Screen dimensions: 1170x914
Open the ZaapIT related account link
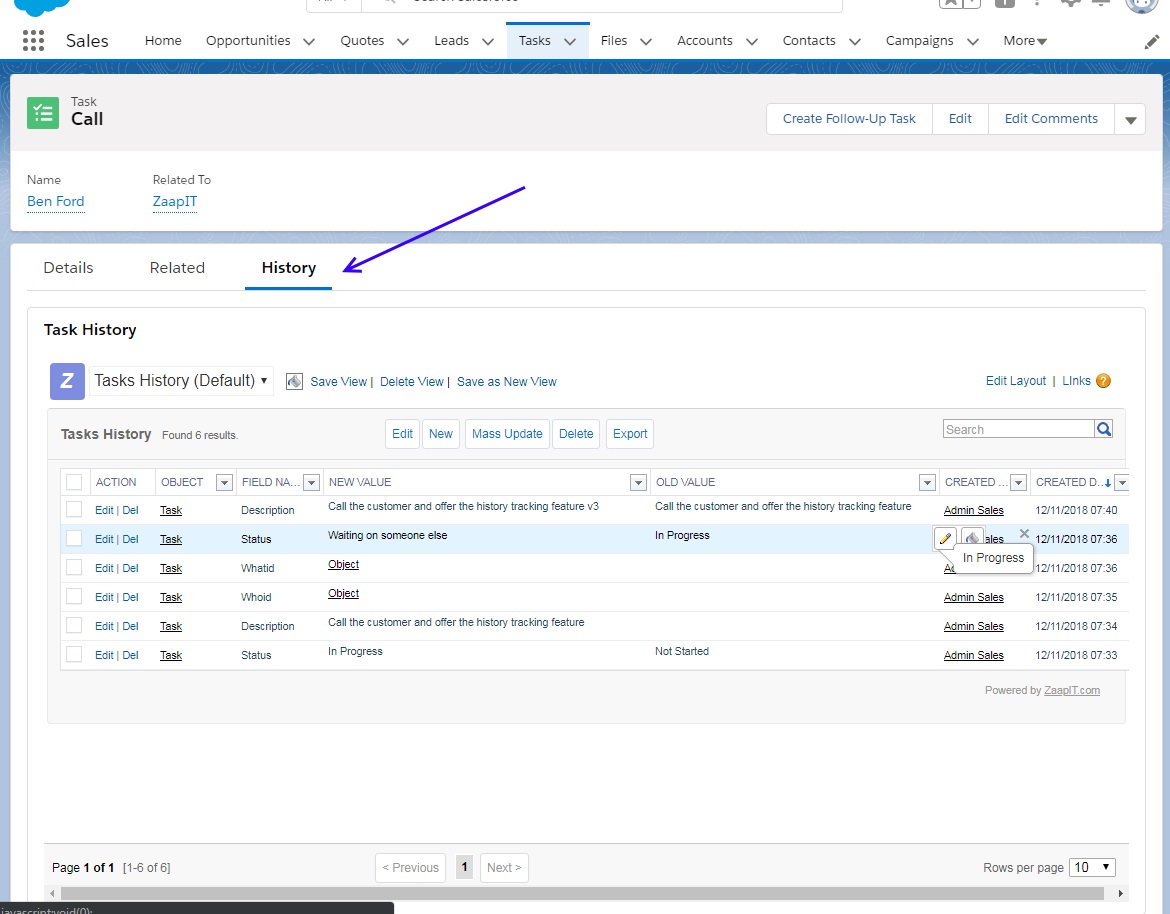tap(175, 201)
